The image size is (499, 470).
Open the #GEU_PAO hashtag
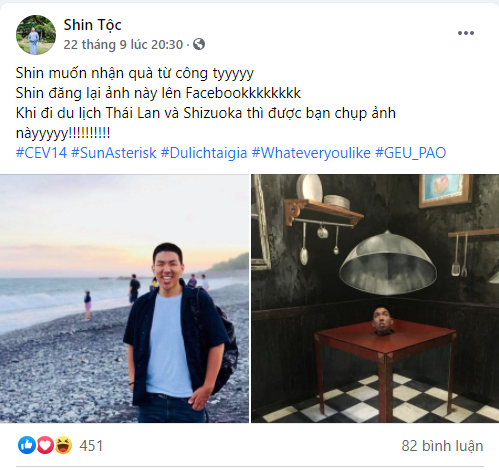coord(410,153)
